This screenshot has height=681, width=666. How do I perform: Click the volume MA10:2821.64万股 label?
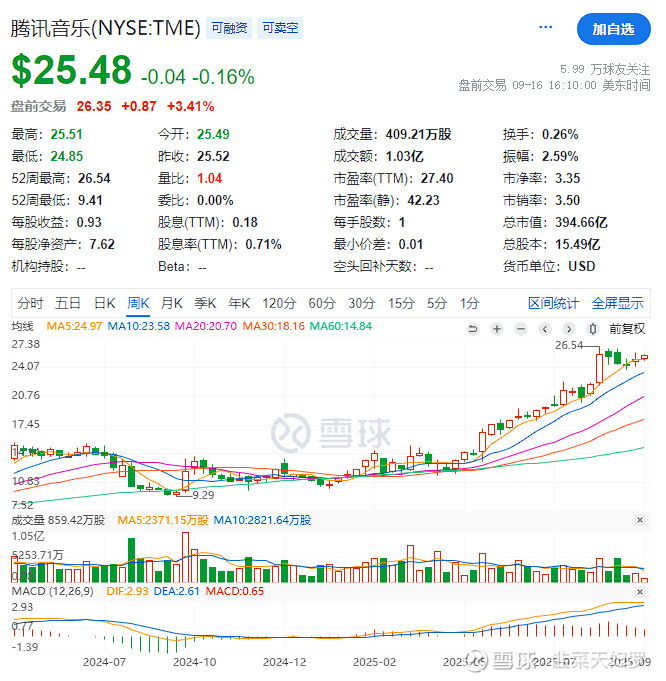point(262,520)
